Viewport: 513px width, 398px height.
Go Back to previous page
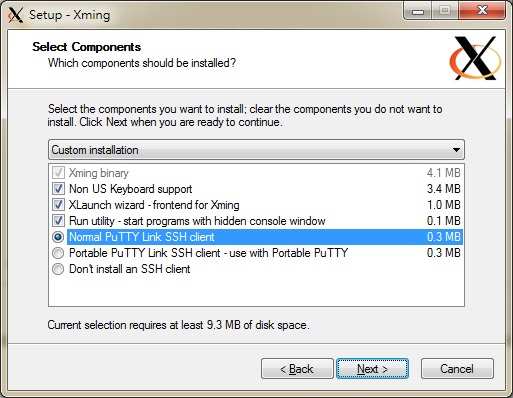click(x=297, y=369)
